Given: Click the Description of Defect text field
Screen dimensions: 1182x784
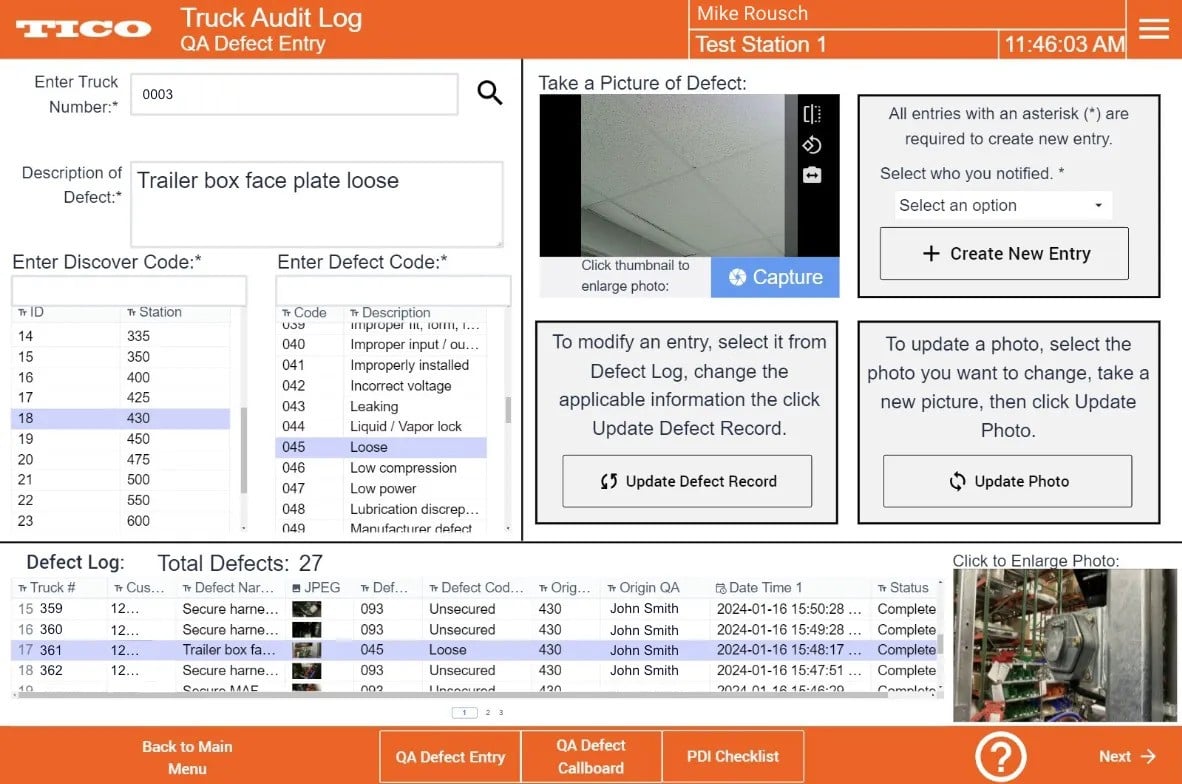Looking at the screenshot, I should pyautogui.click(x=316, y=204).
